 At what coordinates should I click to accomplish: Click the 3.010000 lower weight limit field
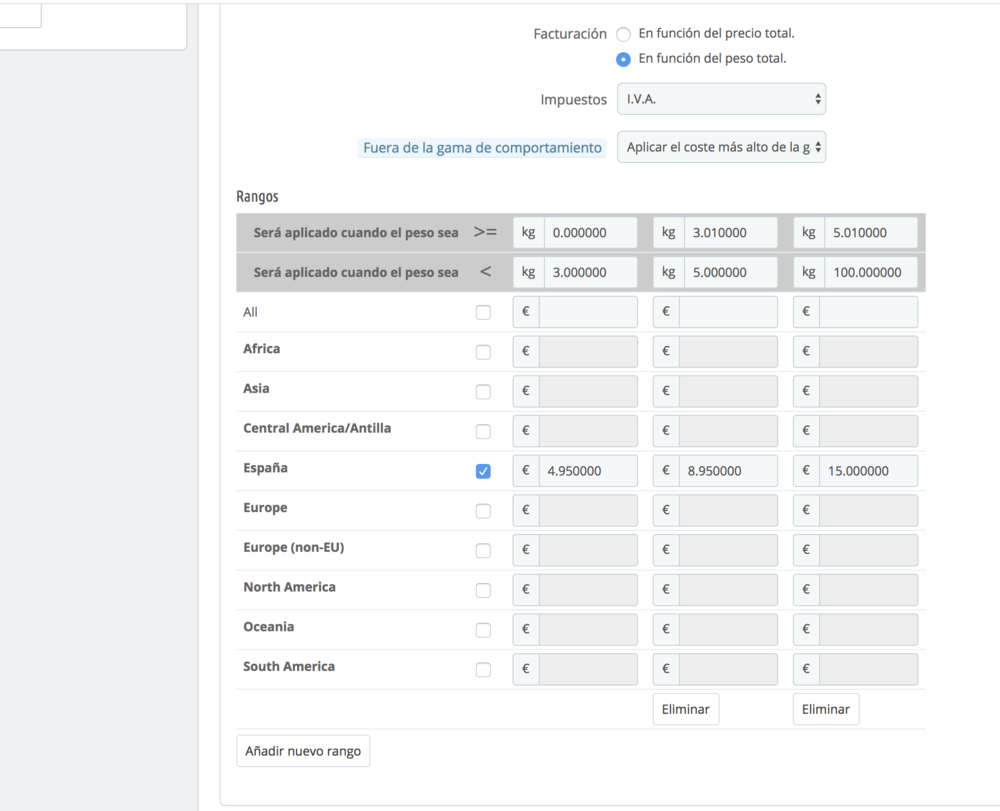[727, 233]
